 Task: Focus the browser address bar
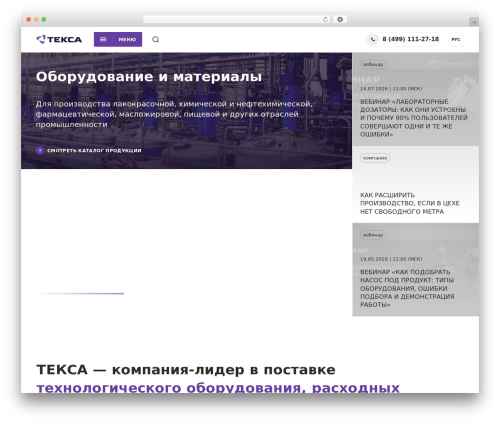point(237,19)
